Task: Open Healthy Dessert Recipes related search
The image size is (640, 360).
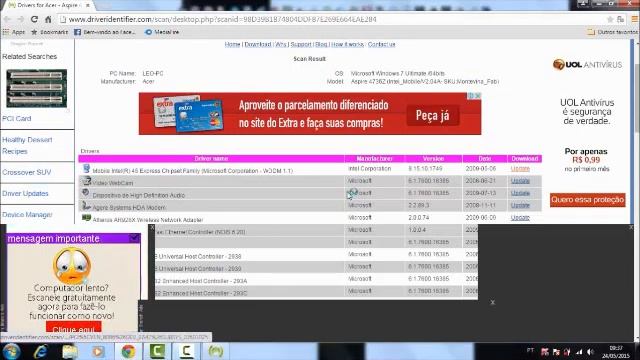Action: pos(27,145)
